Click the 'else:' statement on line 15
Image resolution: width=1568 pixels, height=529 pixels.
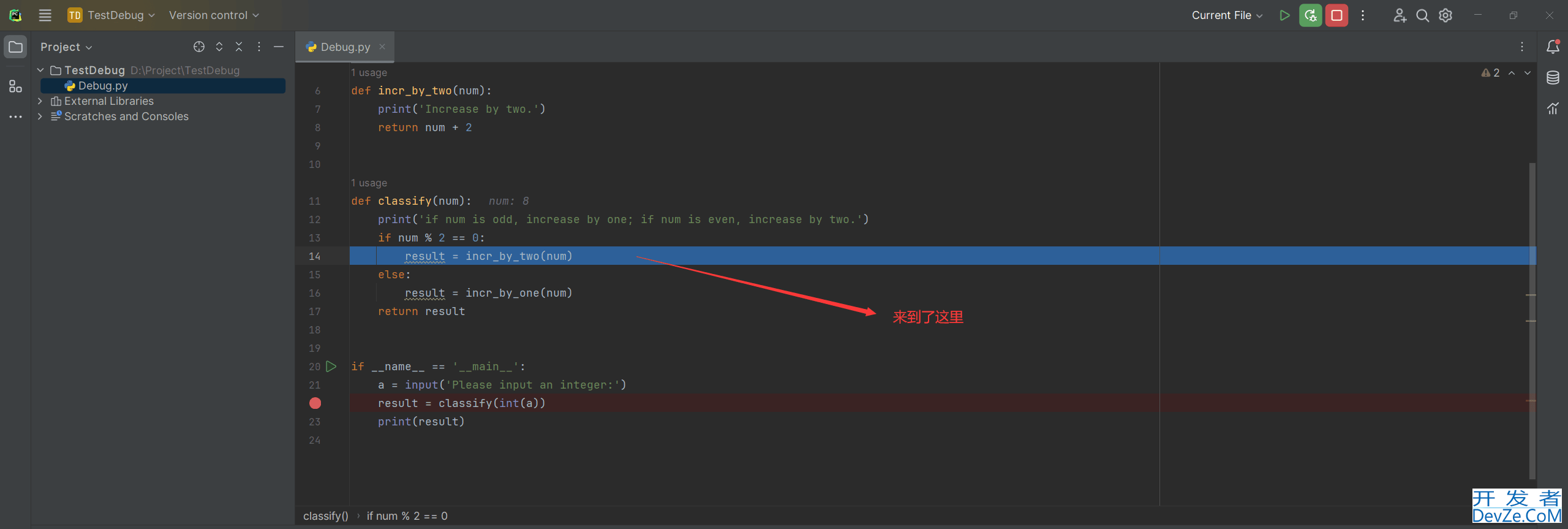click(x=394, y=275)
